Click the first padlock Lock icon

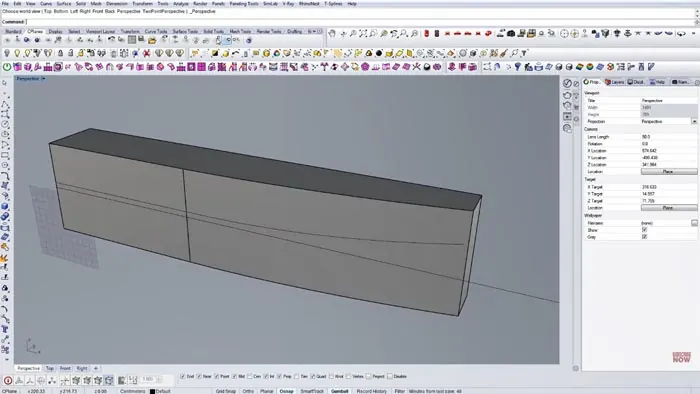tap(60, 54)
